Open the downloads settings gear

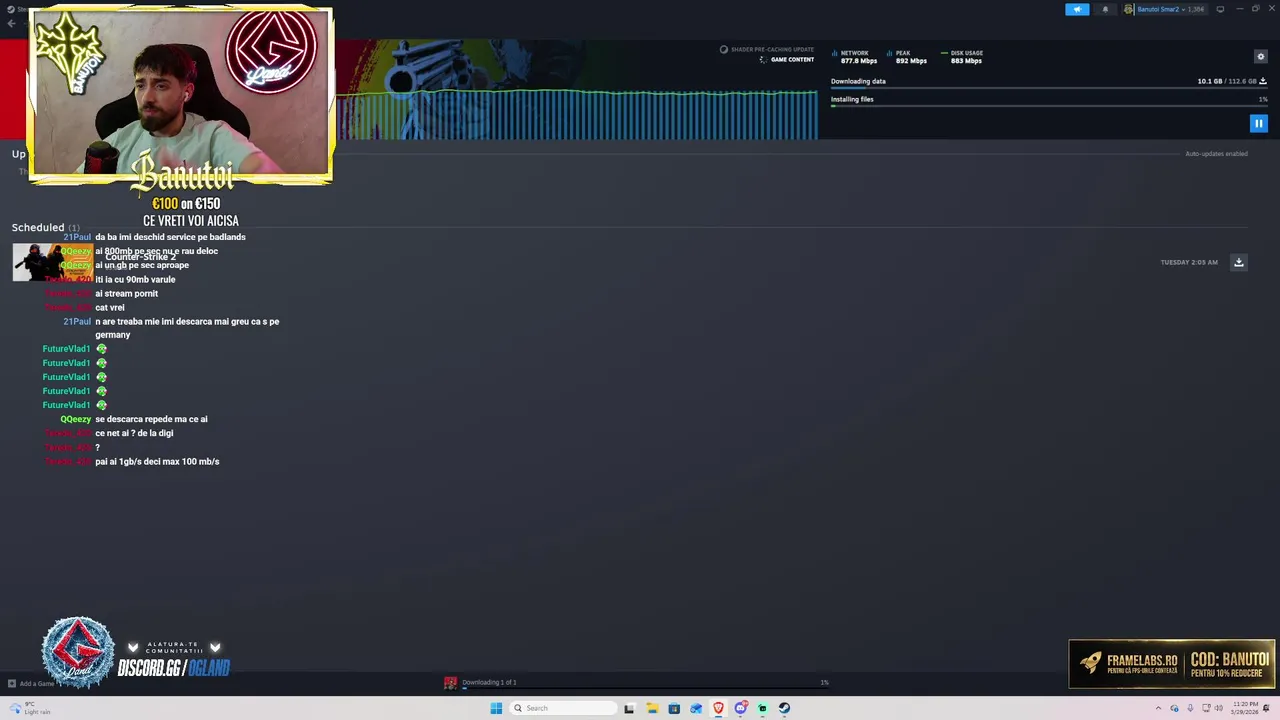point(1260,56)
